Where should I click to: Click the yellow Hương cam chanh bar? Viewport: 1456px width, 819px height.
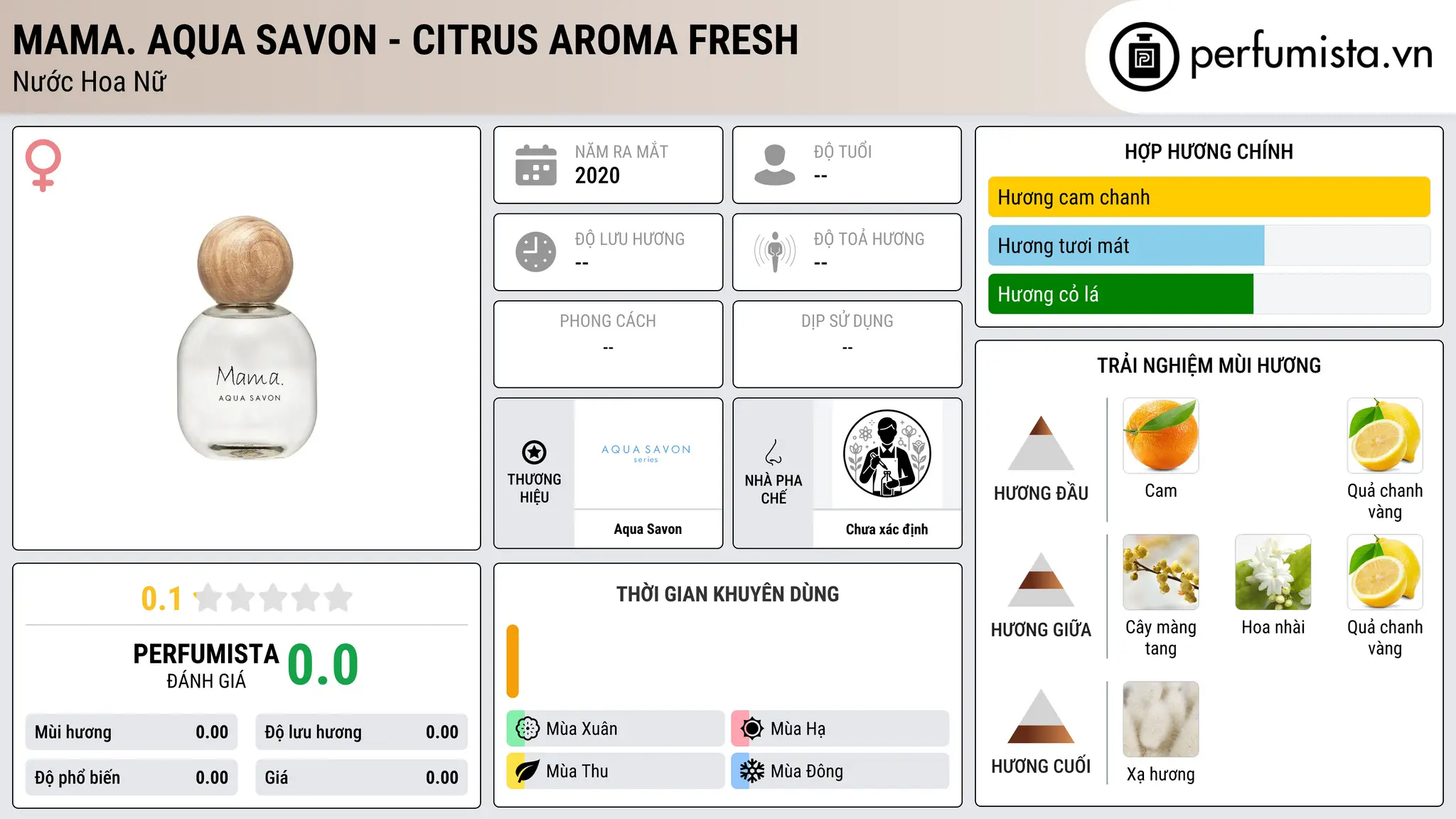1209,197
